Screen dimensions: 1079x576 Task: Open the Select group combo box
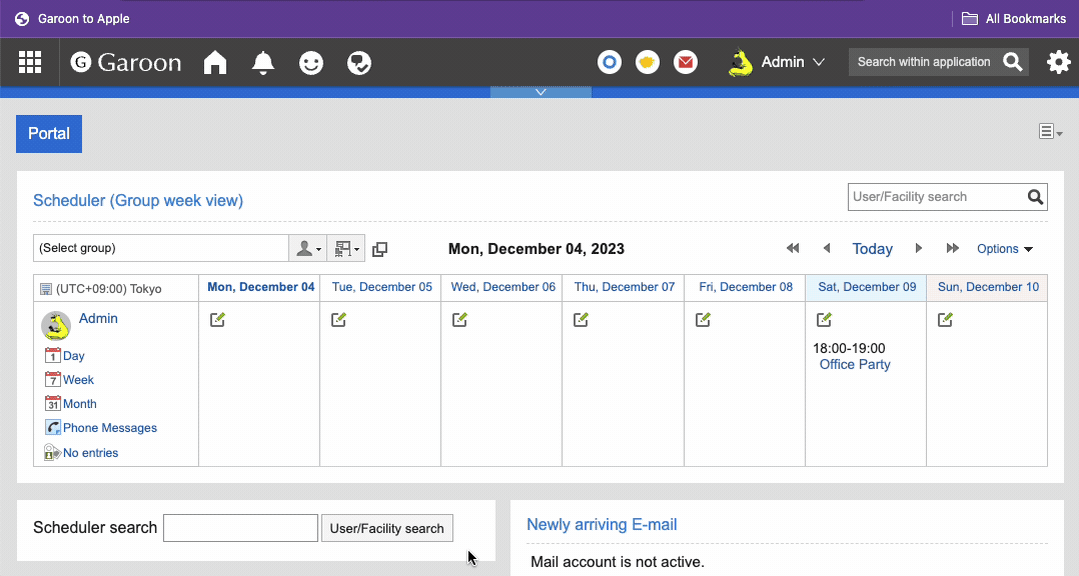[160, 248]
